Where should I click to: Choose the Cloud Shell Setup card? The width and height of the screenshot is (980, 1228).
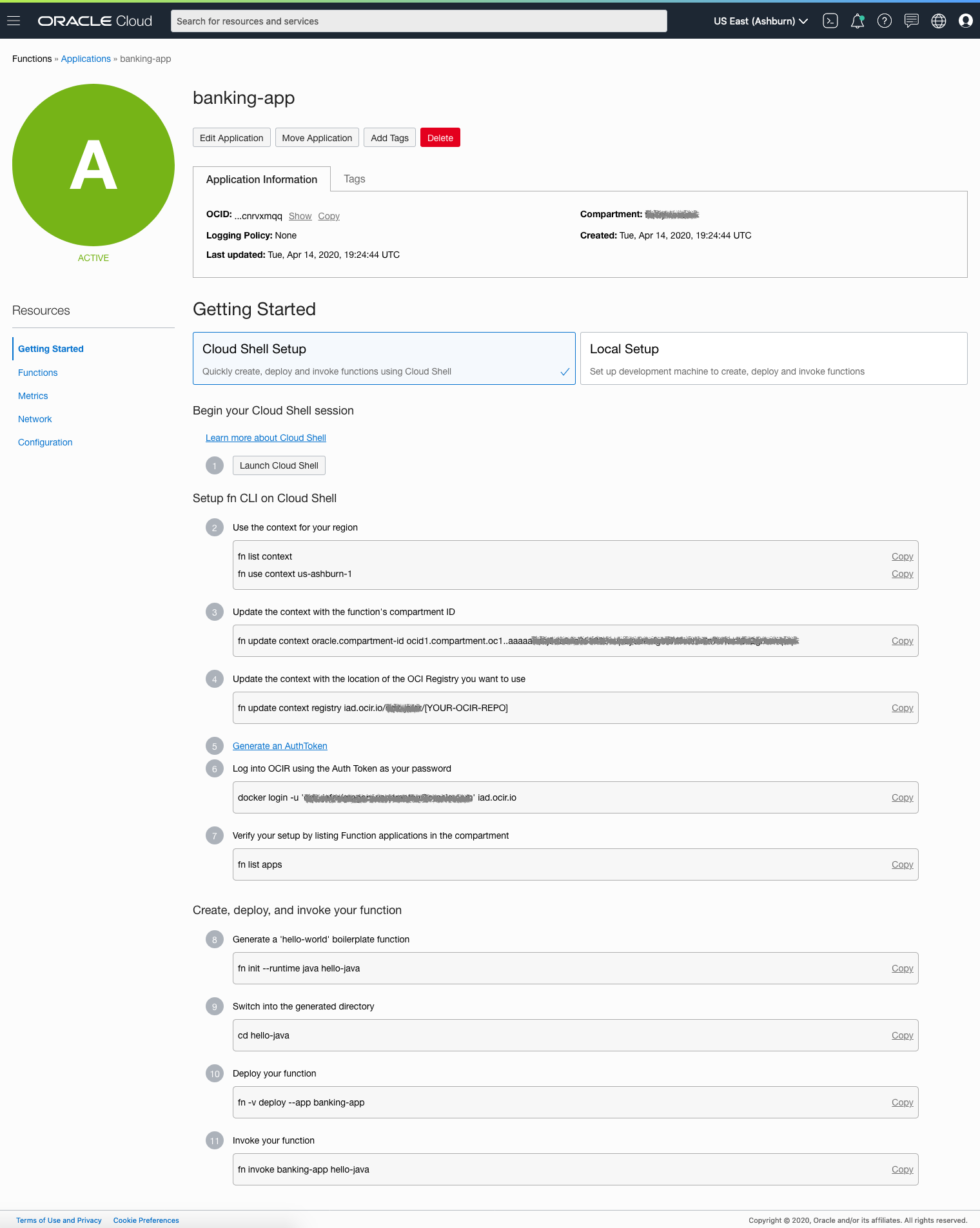[x=384, y=358]
